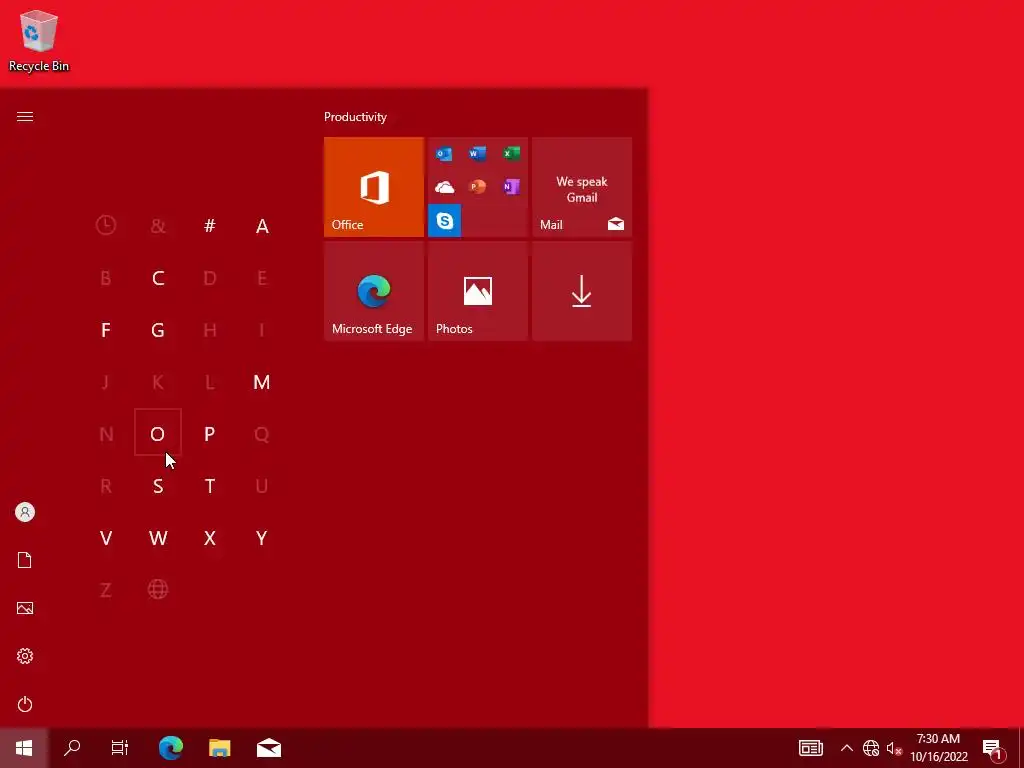Open the Mail tile
This screenshot has width=1024, height=768.
click(x=582, y=187)
